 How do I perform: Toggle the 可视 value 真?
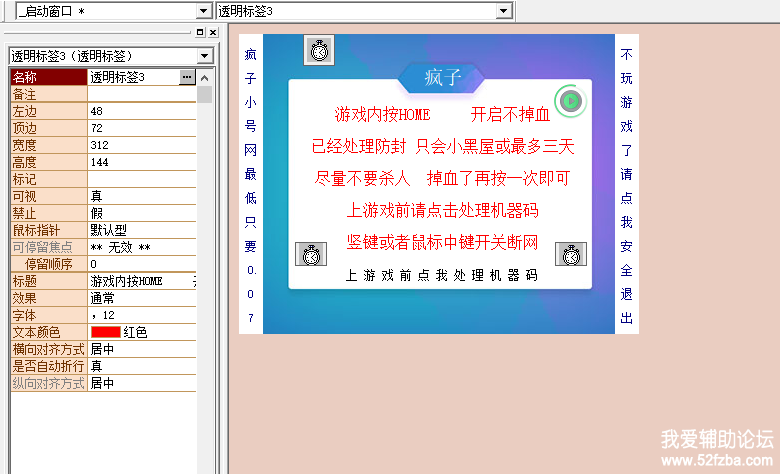(x=142, y=196)
